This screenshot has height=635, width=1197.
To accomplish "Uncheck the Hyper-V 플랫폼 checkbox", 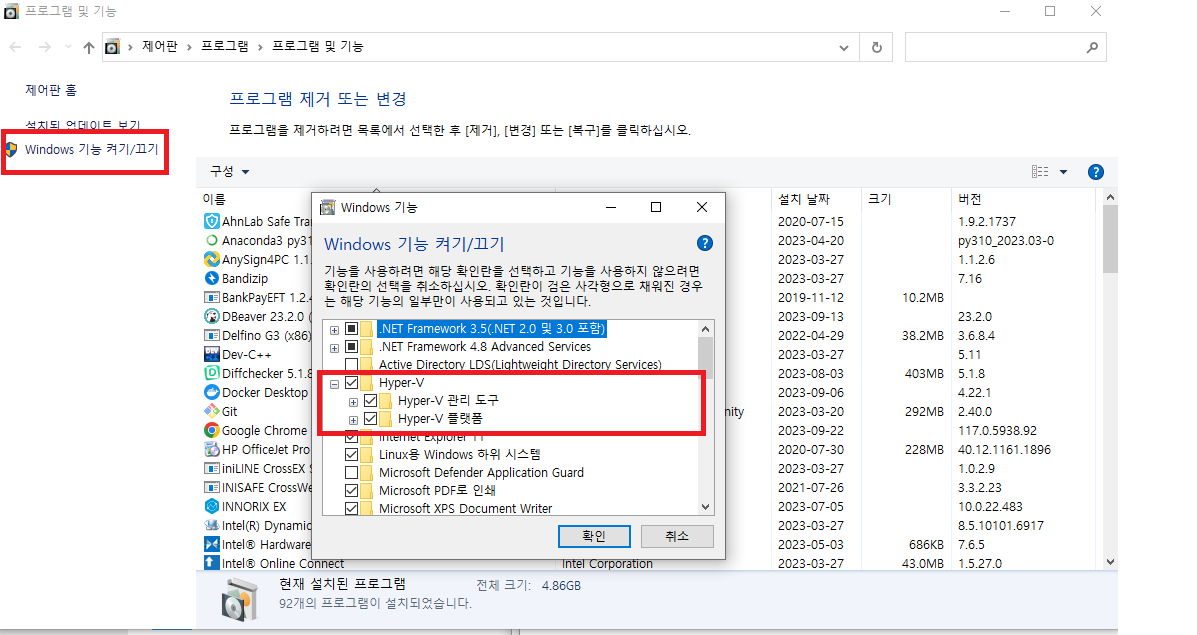I will tap(370, 419).
